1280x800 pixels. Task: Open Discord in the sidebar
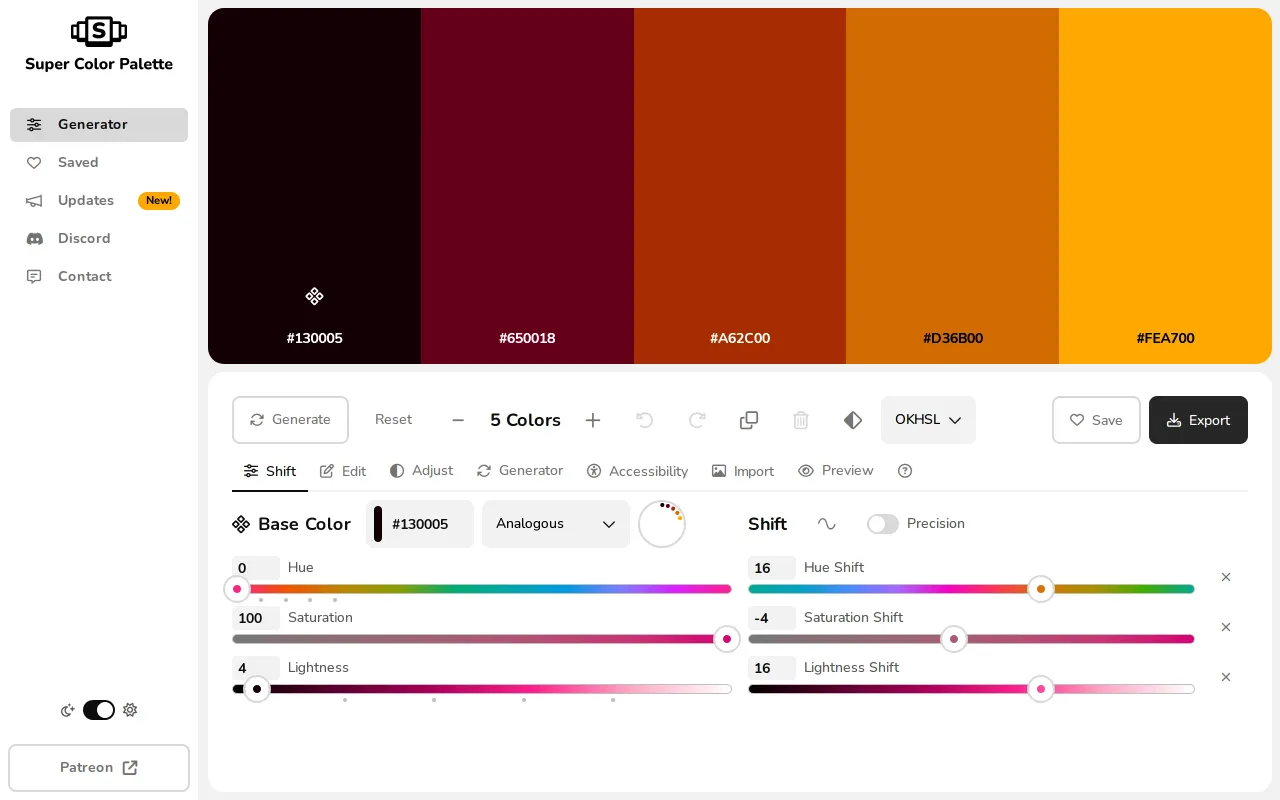pyautogui.click(x=99, y=239)
